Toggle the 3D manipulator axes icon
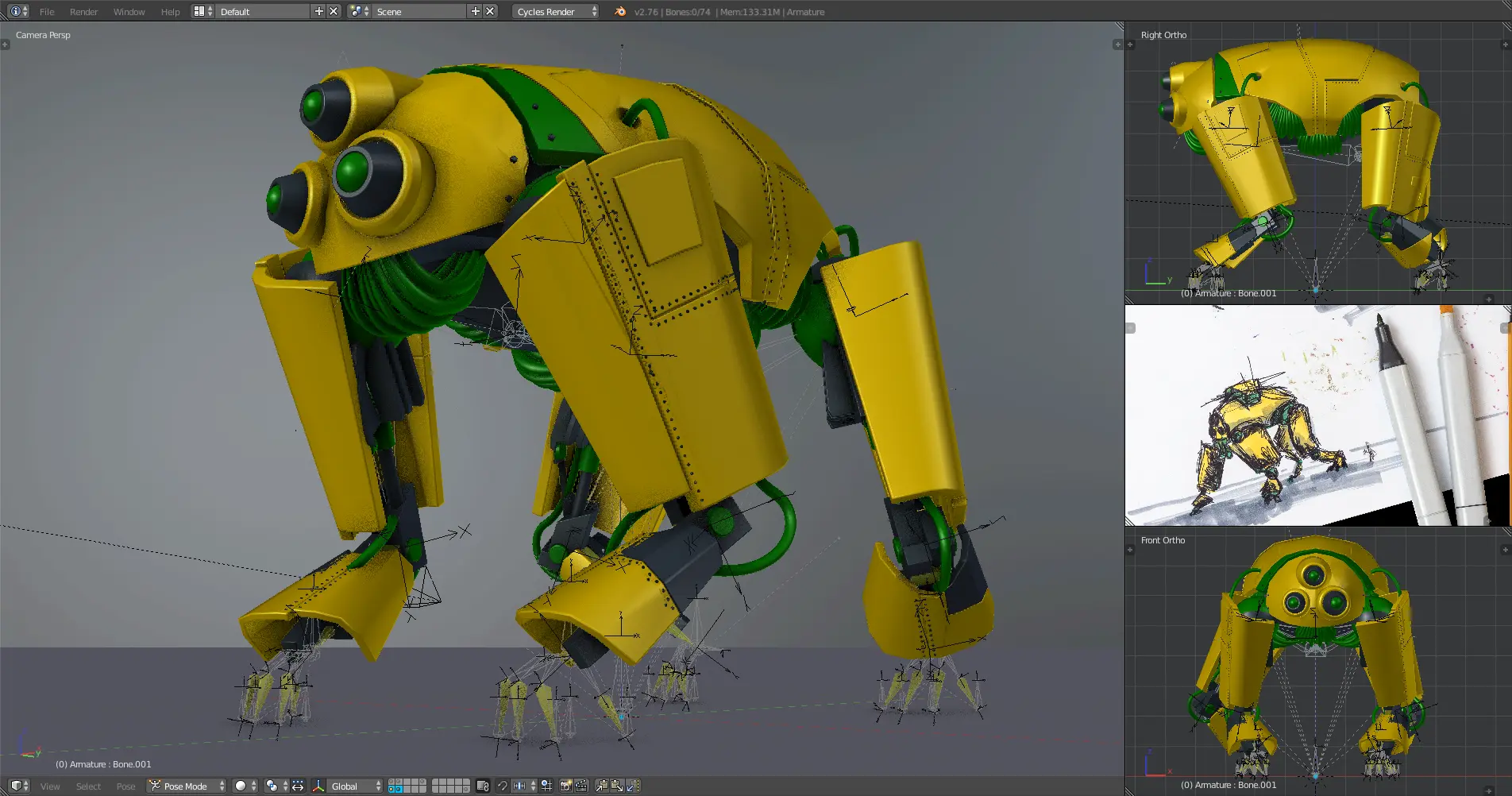The width and height of the screenshot is (1512, 796). 318,786
